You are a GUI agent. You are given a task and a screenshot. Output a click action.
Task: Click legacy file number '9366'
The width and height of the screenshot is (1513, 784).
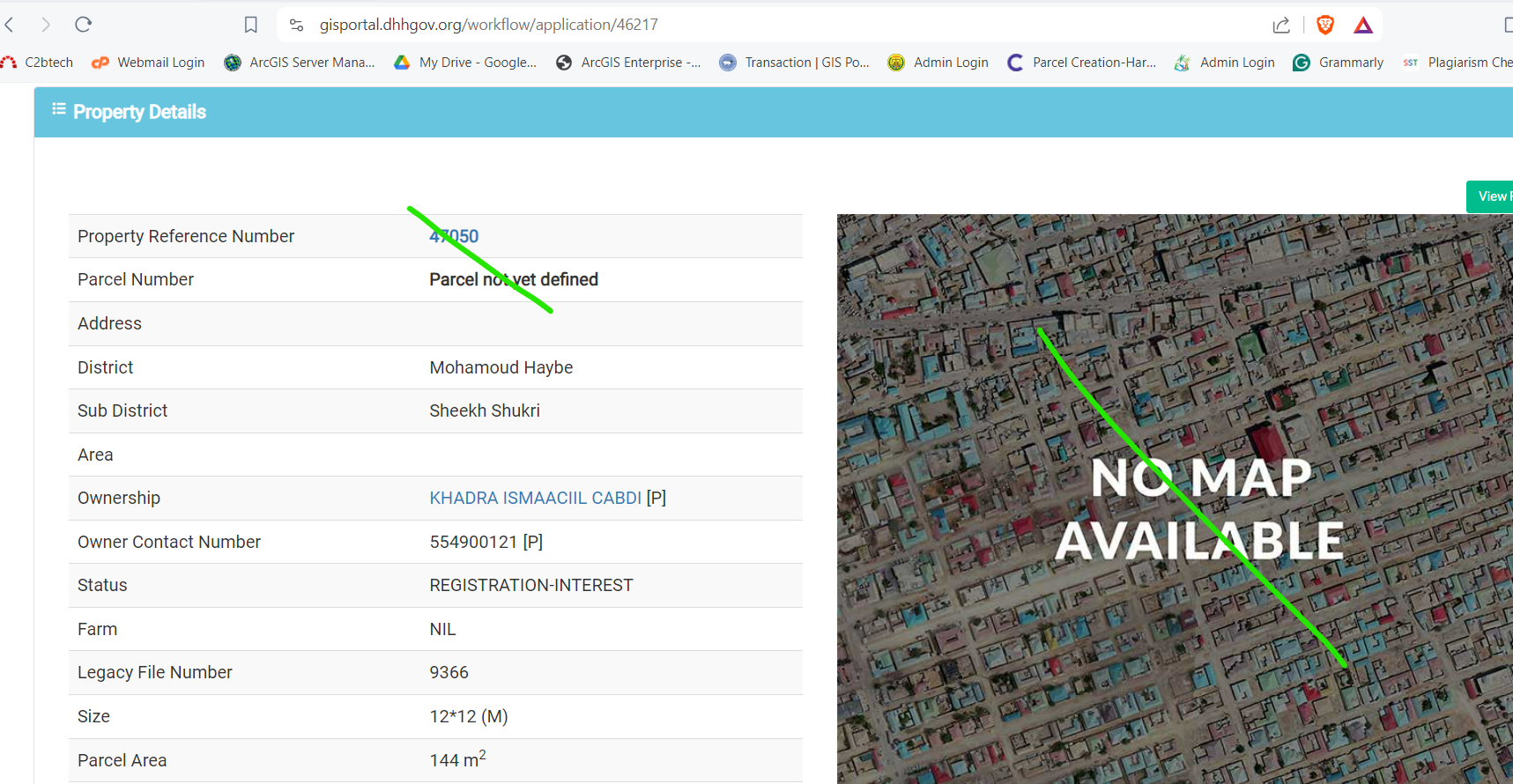449,672
